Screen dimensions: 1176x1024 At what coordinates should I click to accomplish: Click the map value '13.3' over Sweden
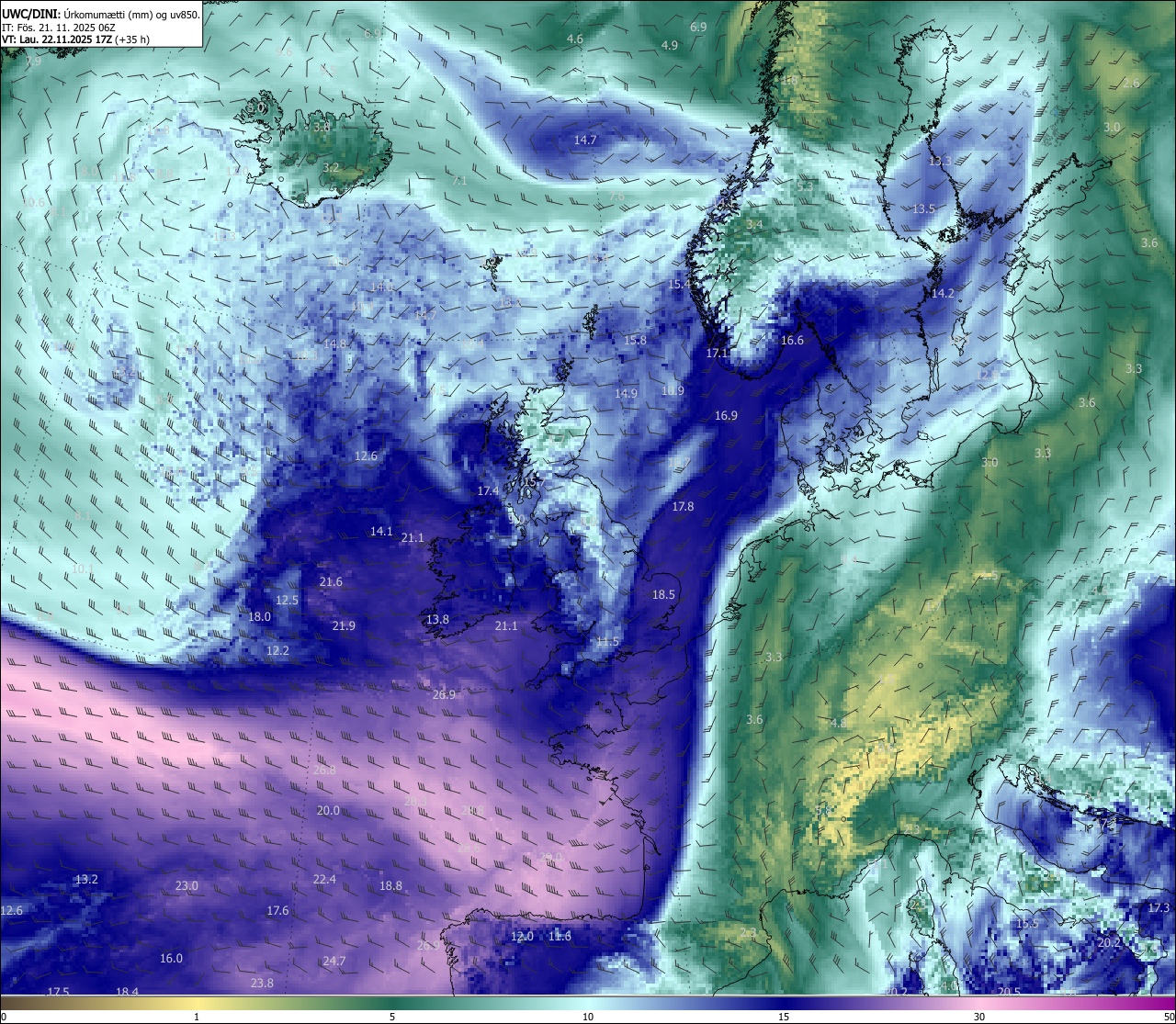[x=940, y=162]
